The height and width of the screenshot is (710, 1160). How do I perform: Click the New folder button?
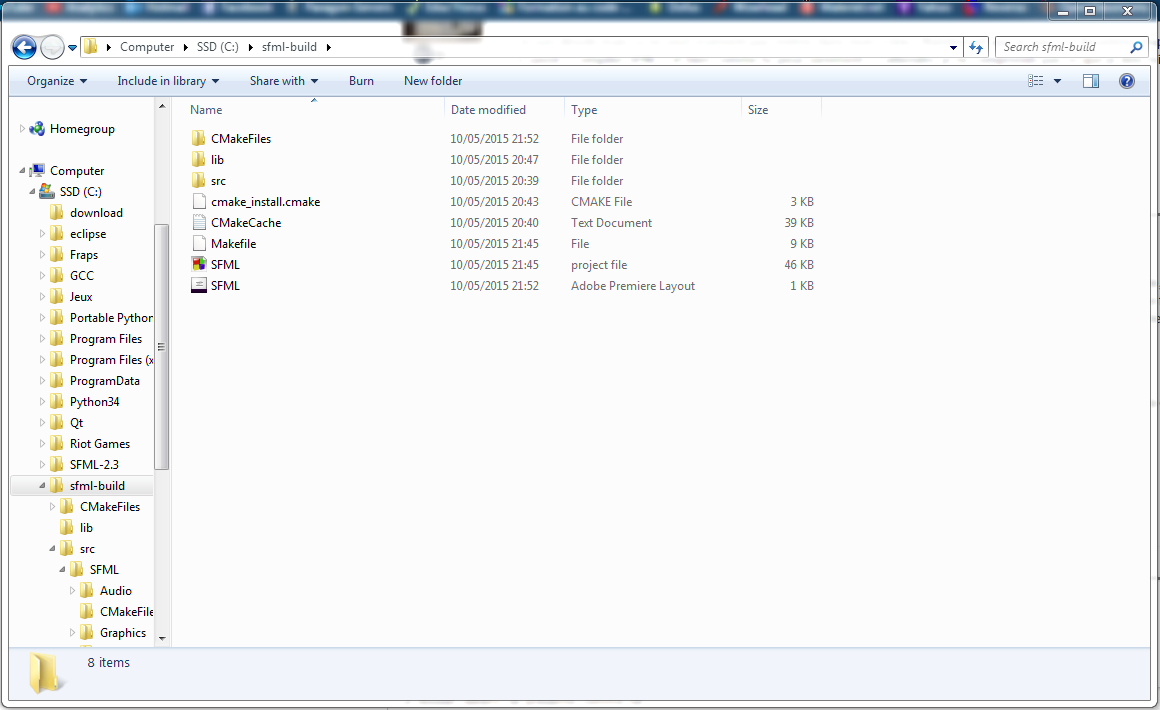433,81
